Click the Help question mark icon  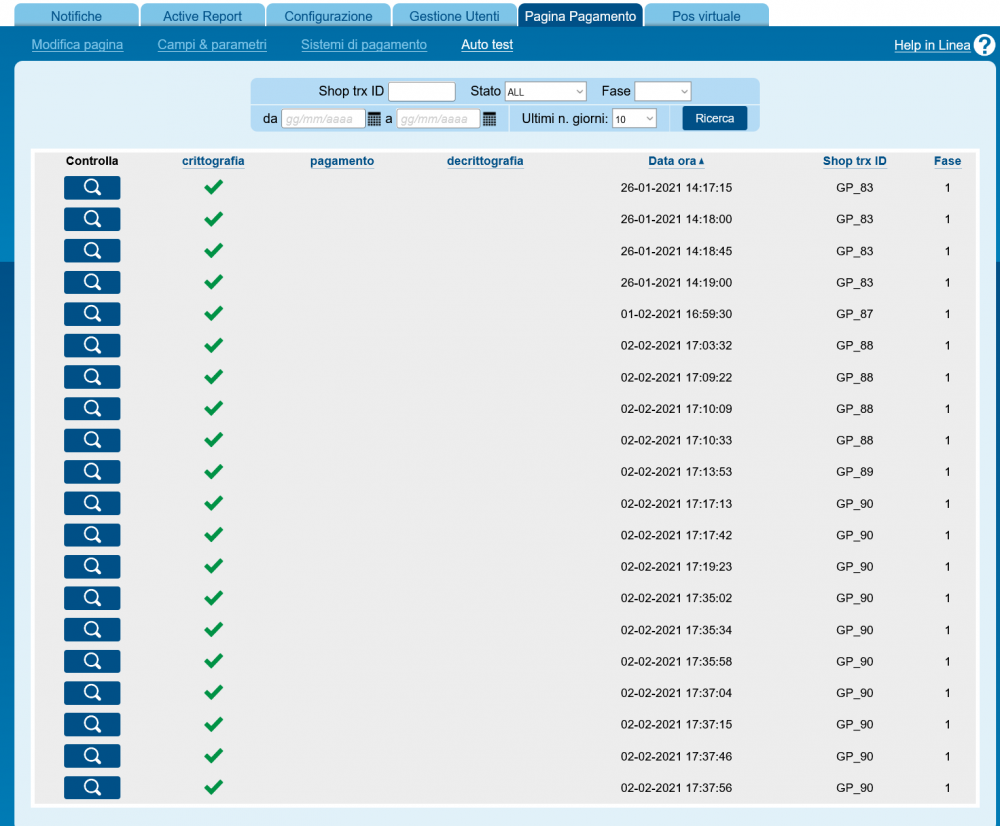click(985, 45)
